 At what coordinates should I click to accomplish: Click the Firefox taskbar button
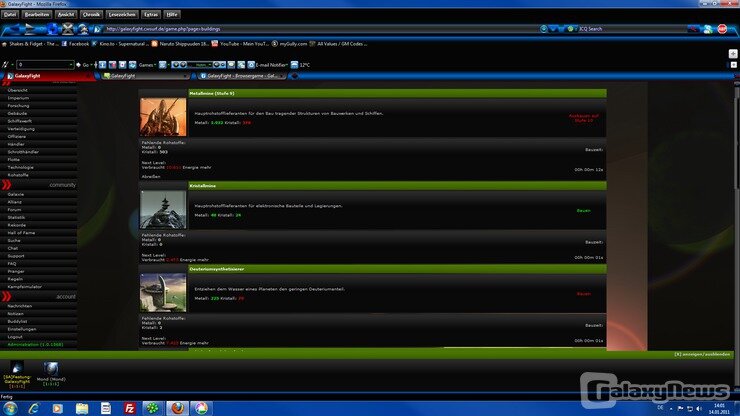click(177, 408)
